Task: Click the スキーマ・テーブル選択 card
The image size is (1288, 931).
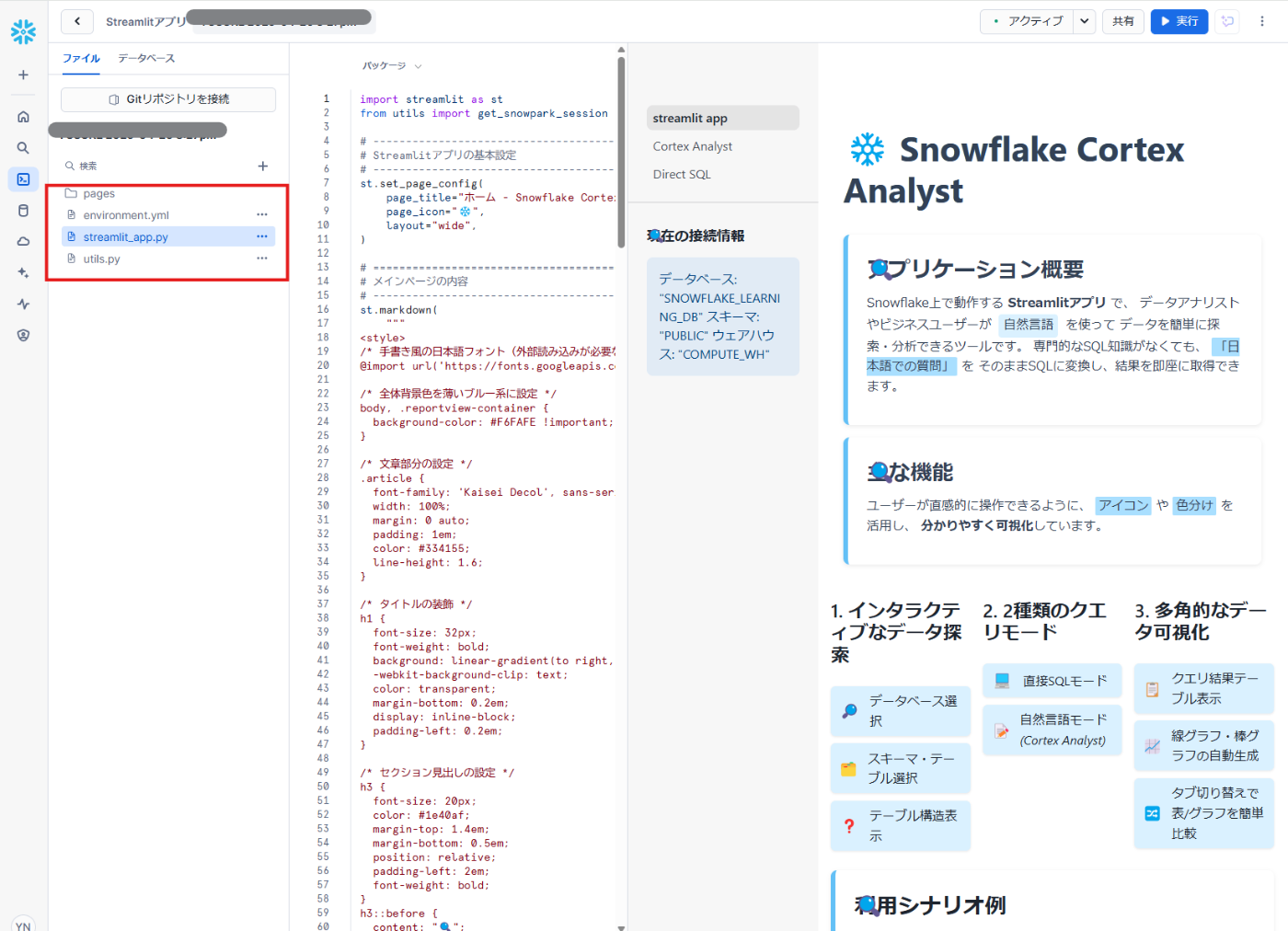Action: click(900, 769)
